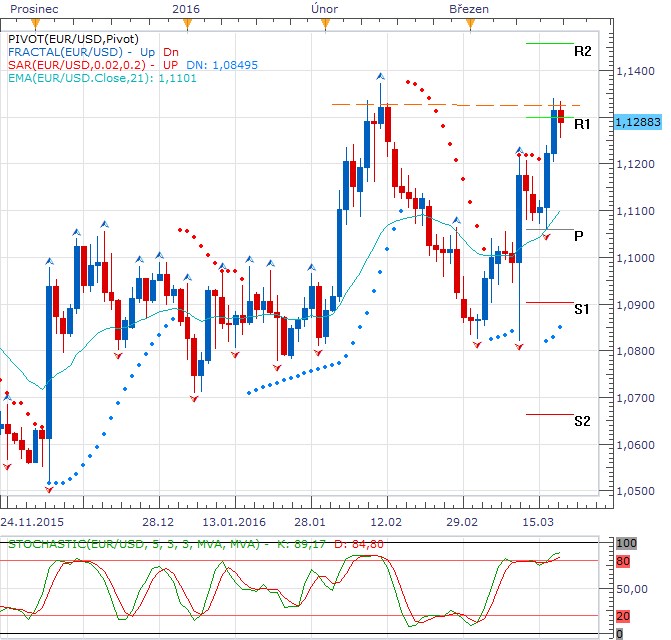
Task: Click the S1 pivot support label
Action: click(582, 309)
